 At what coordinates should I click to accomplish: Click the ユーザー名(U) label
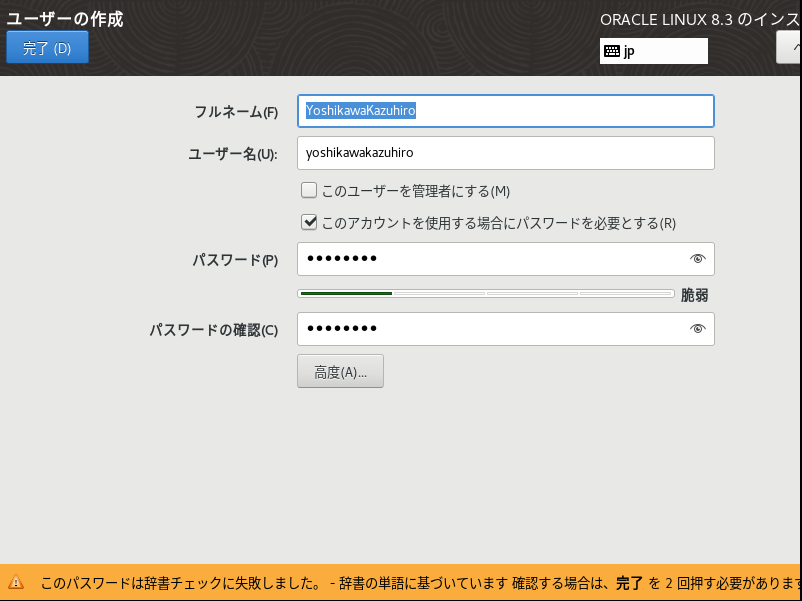tap(232, 154)
